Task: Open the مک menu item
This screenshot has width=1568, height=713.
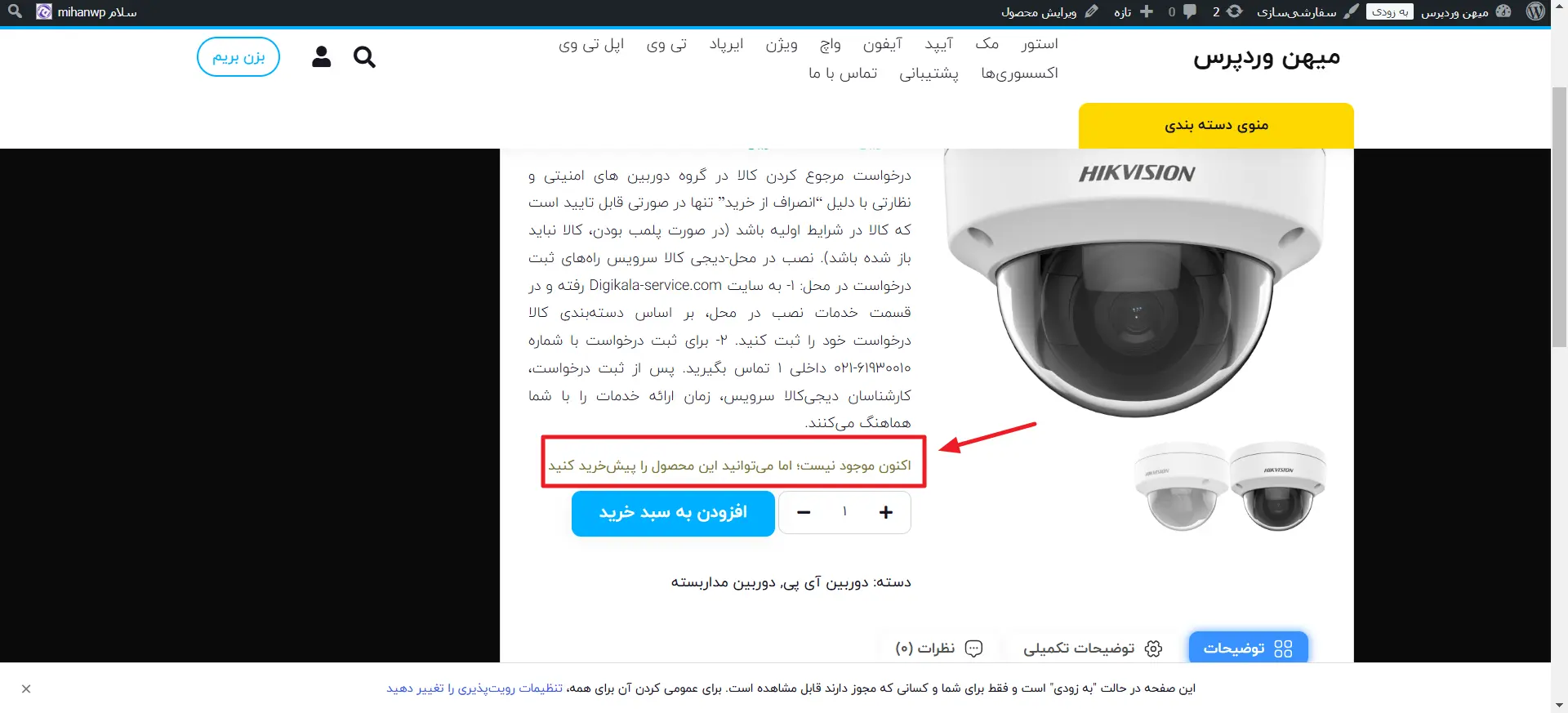Action: (987, 44)
